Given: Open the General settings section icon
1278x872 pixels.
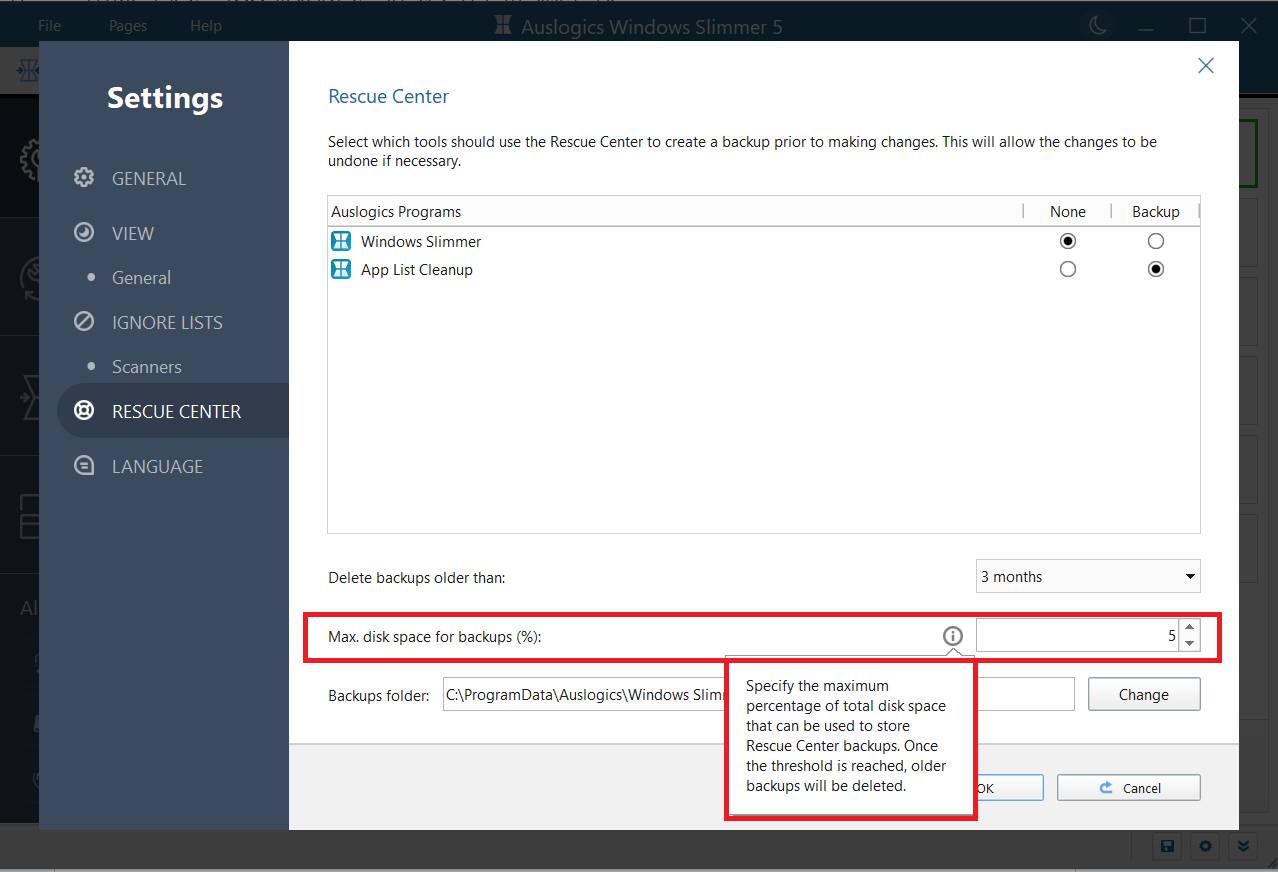Looking at the screenshot, I should click(x=84, y=177).
